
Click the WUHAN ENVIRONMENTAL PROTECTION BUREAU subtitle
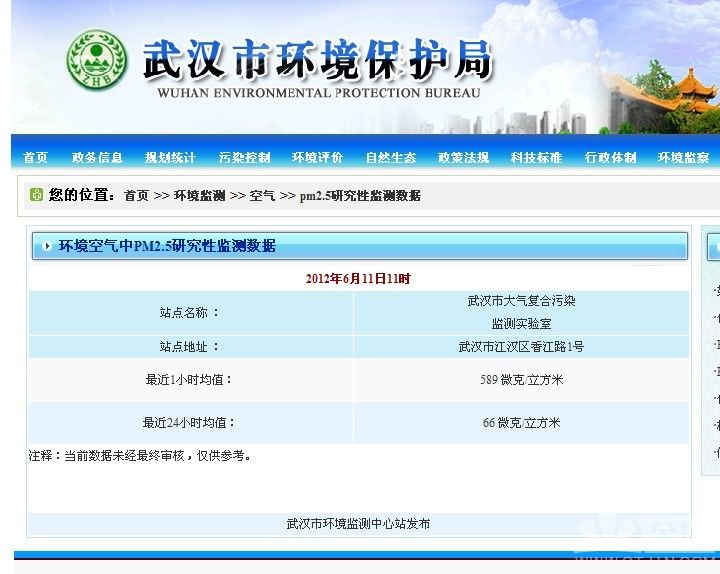point(319,93)
